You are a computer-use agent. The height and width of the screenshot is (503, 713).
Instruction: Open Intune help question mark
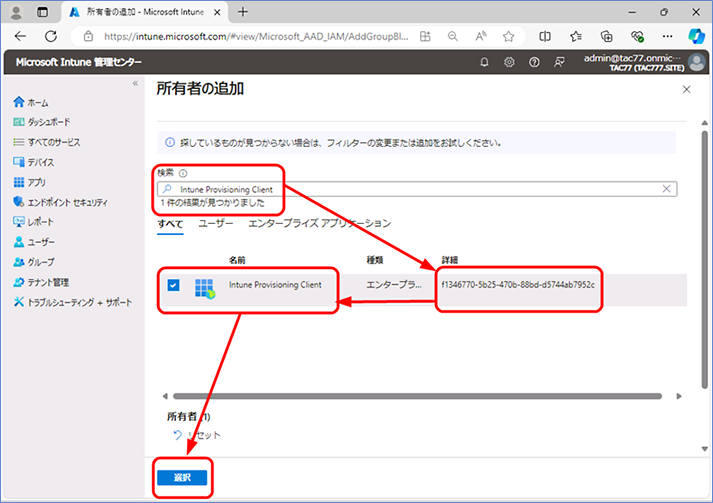(x=534, y=62)
